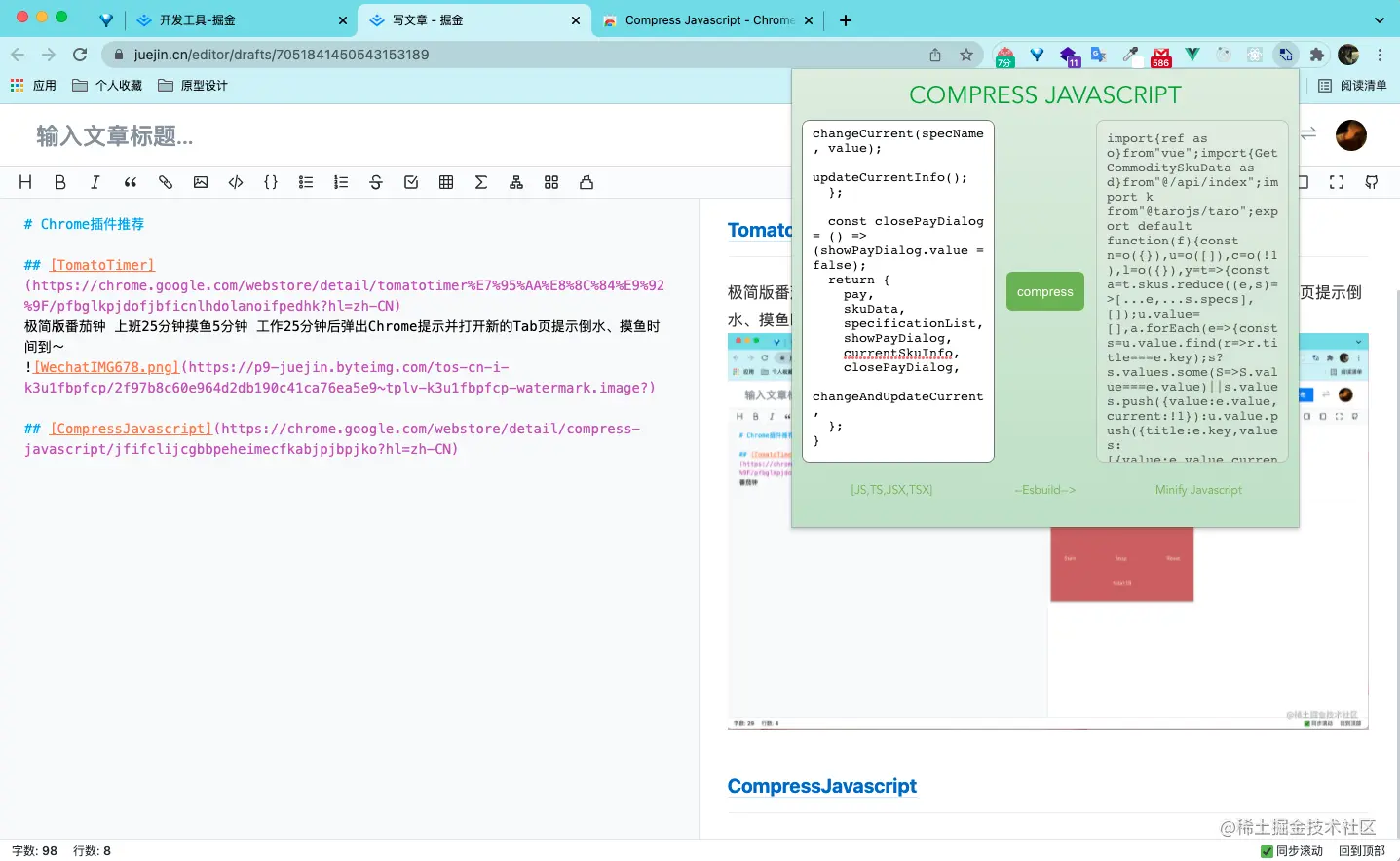Click the [TomatoTimer] link text in editor
Image resolution: width=1400 pixels, height=861 pixels.
click(102, 265)
